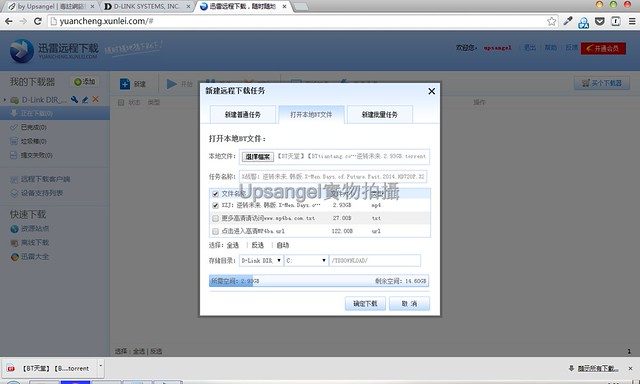Click the 所需空间 storage space progress bar

coord(319,281)
